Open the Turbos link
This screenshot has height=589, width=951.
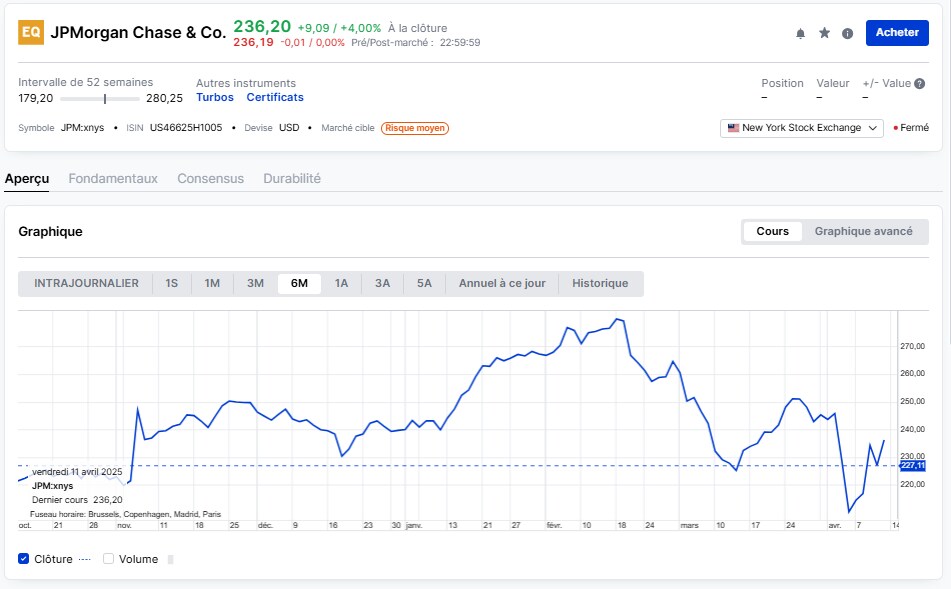coord(215,97)
